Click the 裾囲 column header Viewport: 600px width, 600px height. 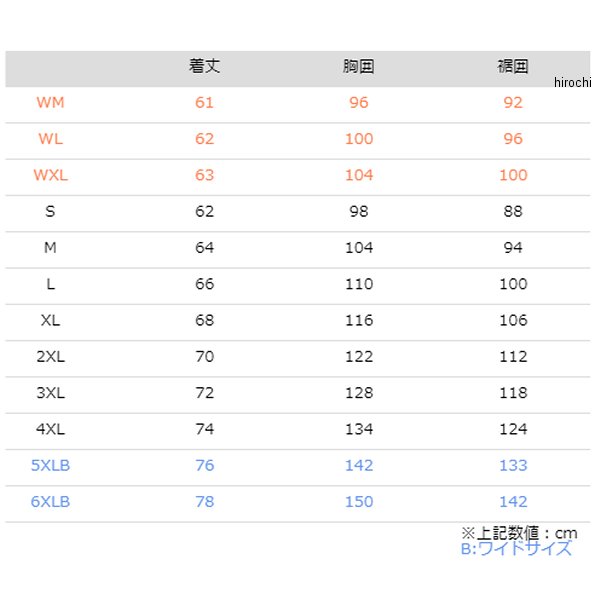pyautogui.click(x=512, y=68)
